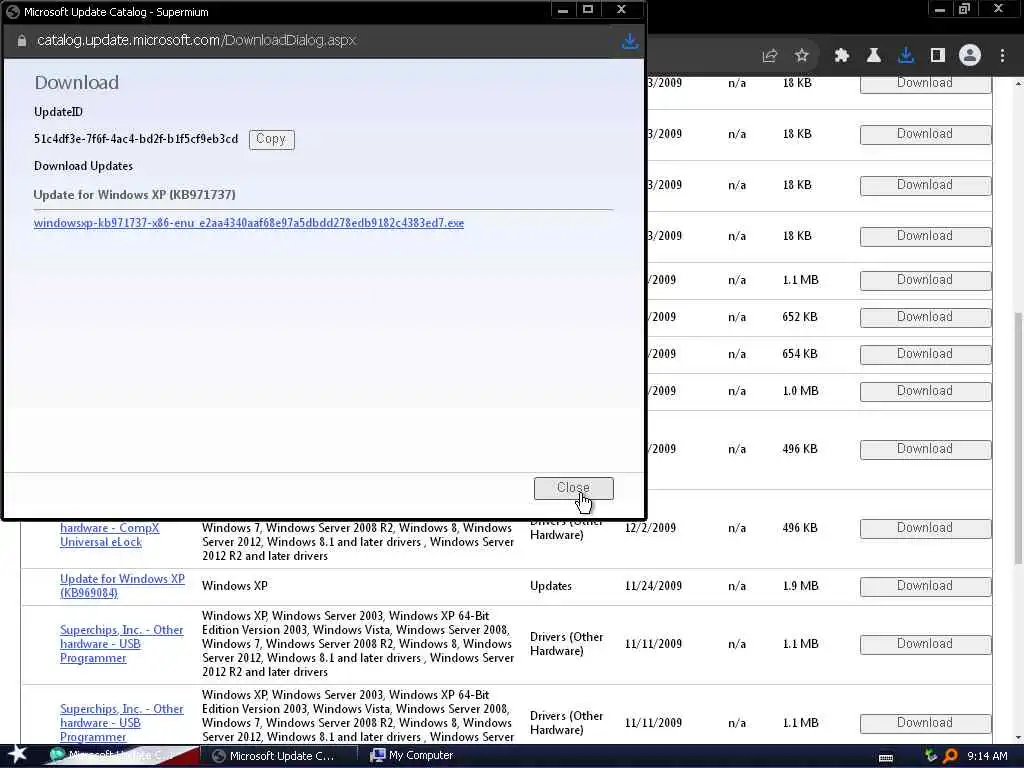Close the Download dialog with the Close button

[x=573, y=488]
